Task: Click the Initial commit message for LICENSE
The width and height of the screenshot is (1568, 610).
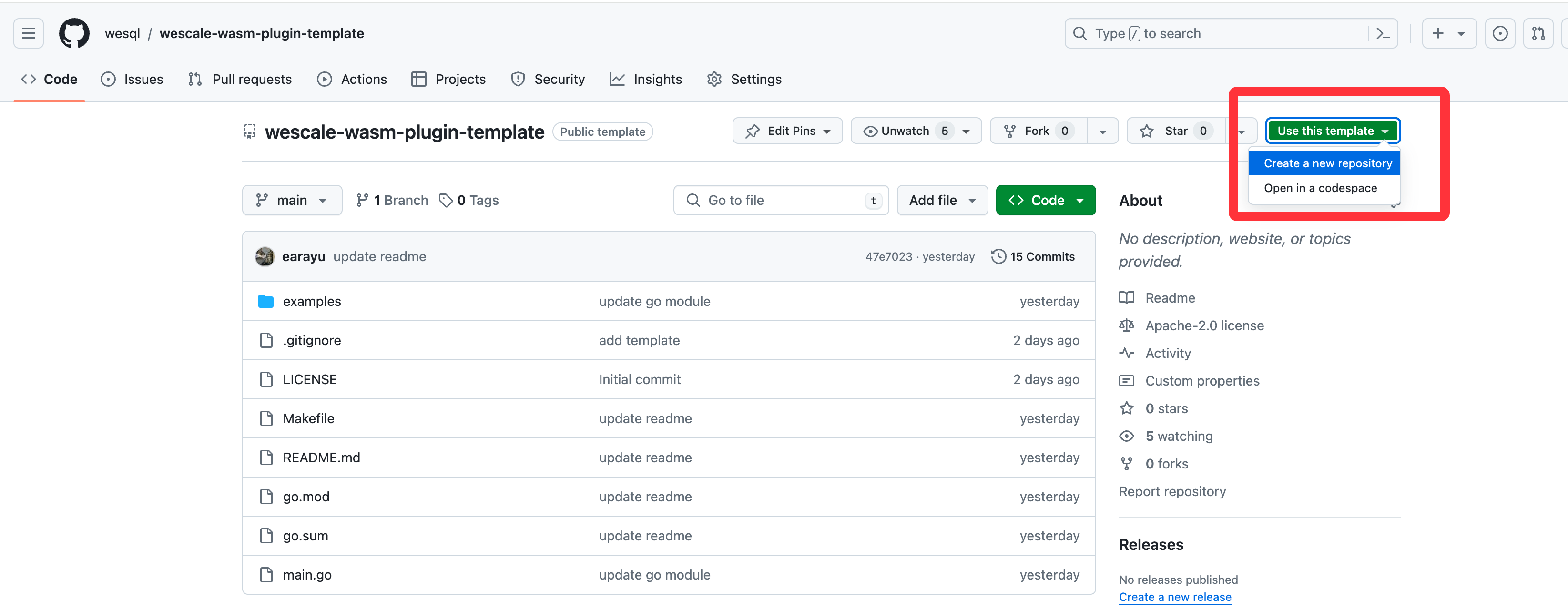Action: [x=640, y=379]
